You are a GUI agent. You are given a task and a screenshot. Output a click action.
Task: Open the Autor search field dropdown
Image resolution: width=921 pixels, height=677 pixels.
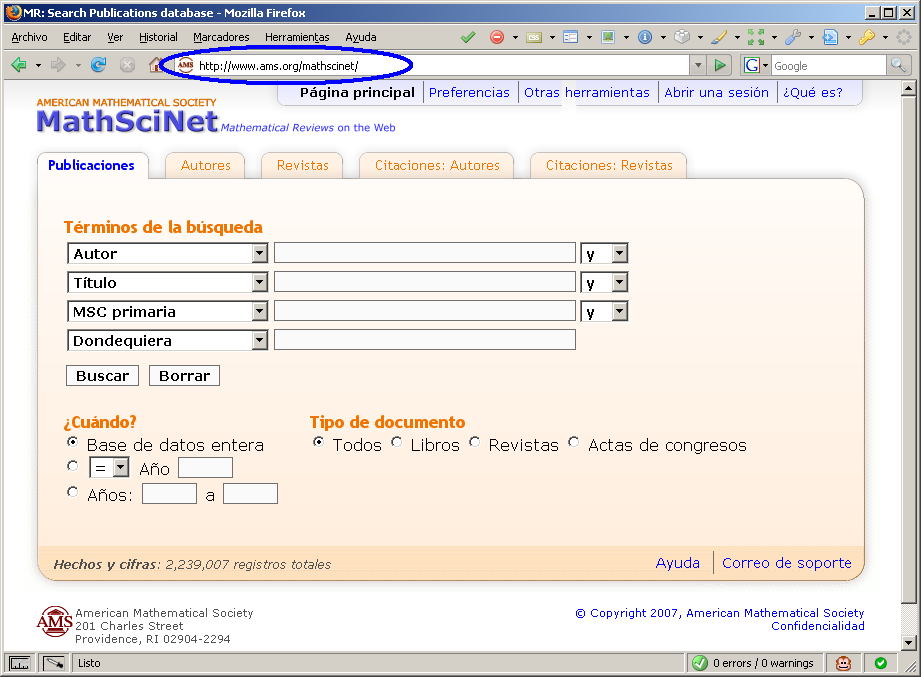click(259, 254)
